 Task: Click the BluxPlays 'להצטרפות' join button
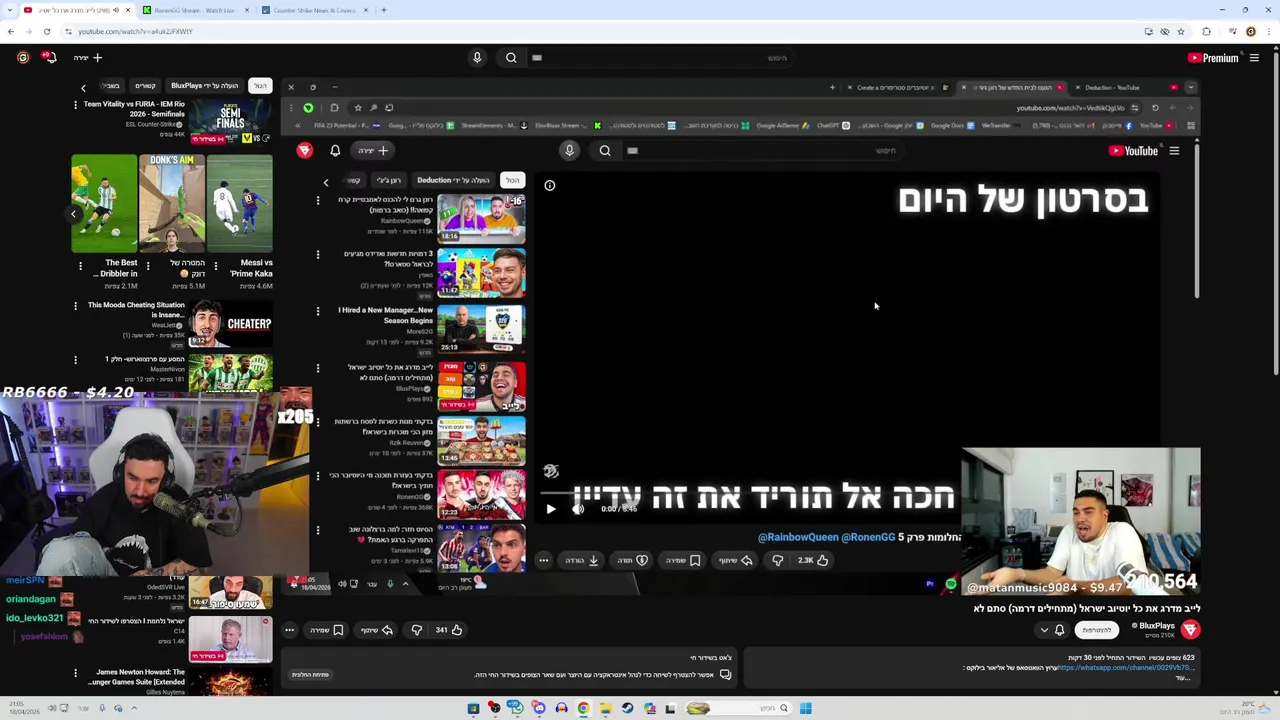(1095, 630)
